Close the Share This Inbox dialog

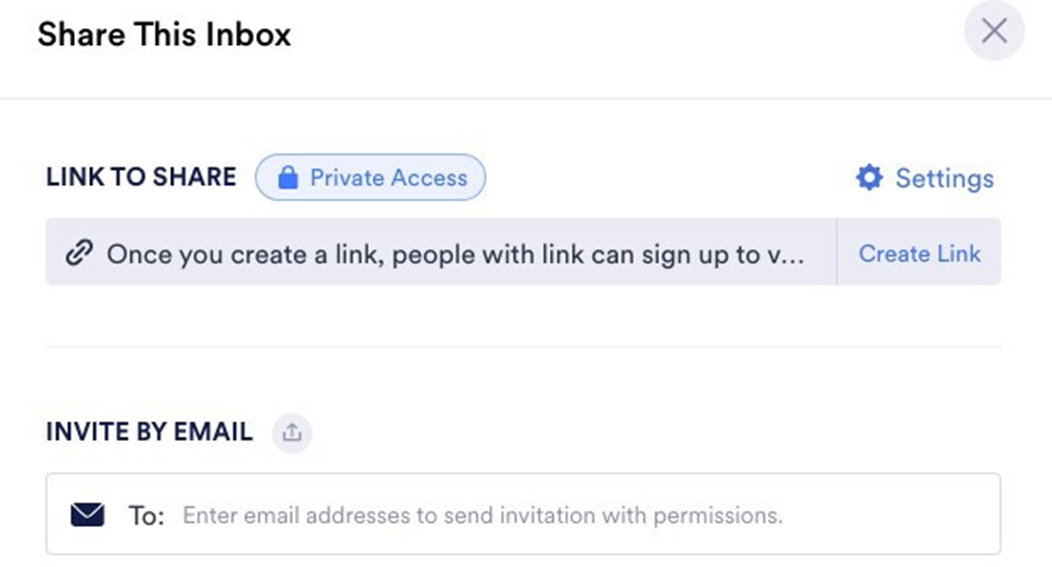(x=994, y=32)
